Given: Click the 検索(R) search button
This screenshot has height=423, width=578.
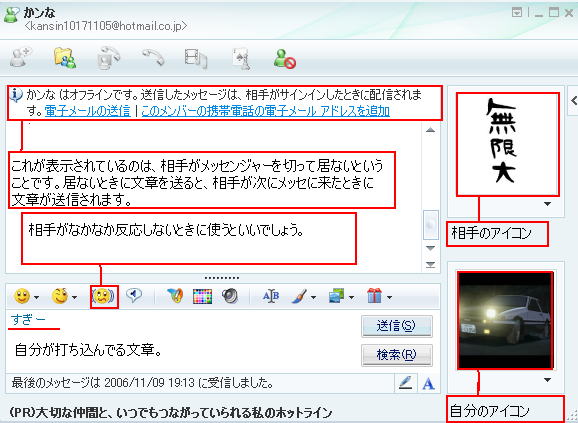Looking at the screenshot, I should point(397,355).
